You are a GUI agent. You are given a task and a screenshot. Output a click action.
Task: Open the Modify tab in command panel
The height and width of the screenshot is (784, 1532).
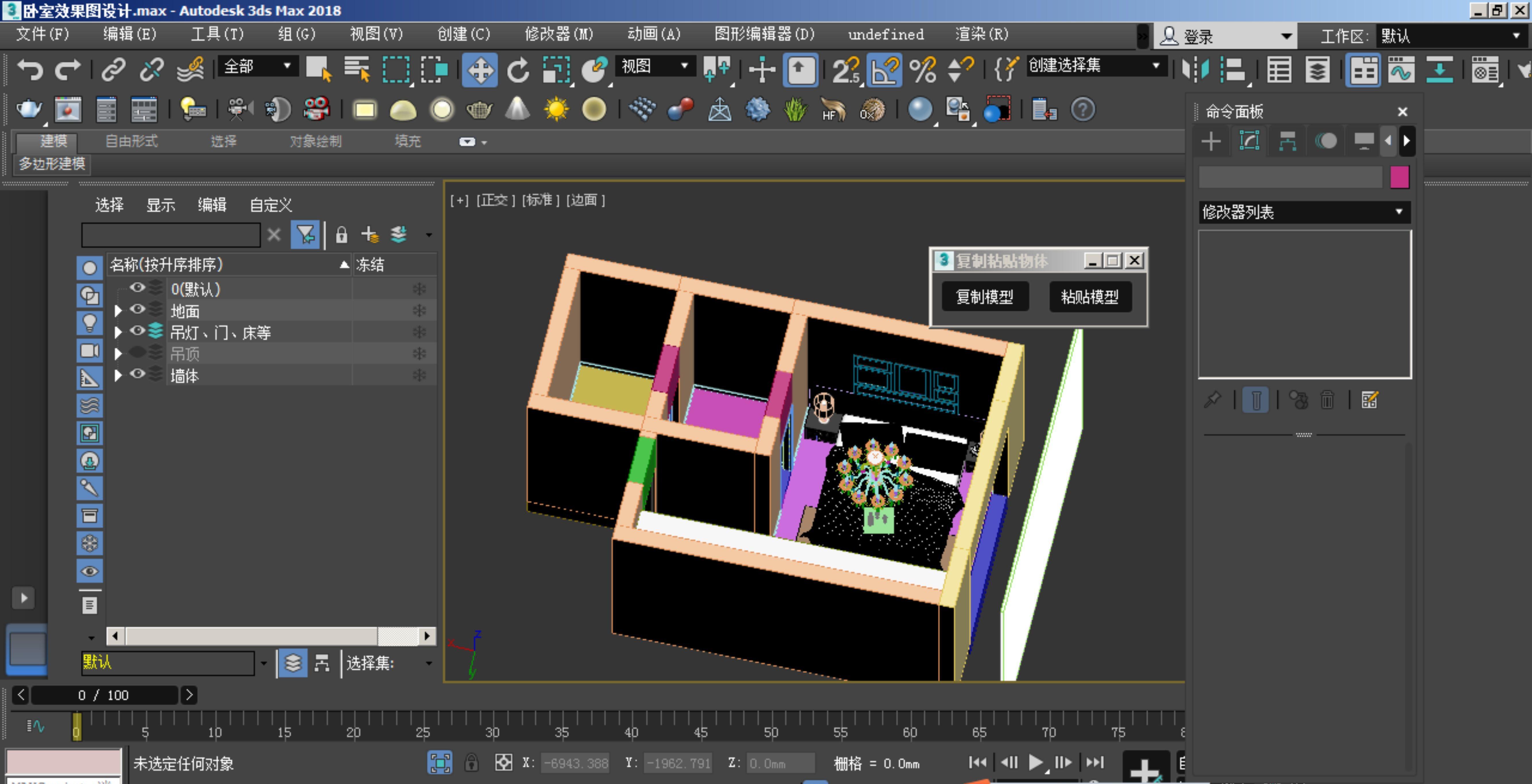(x=1249, y=141)
